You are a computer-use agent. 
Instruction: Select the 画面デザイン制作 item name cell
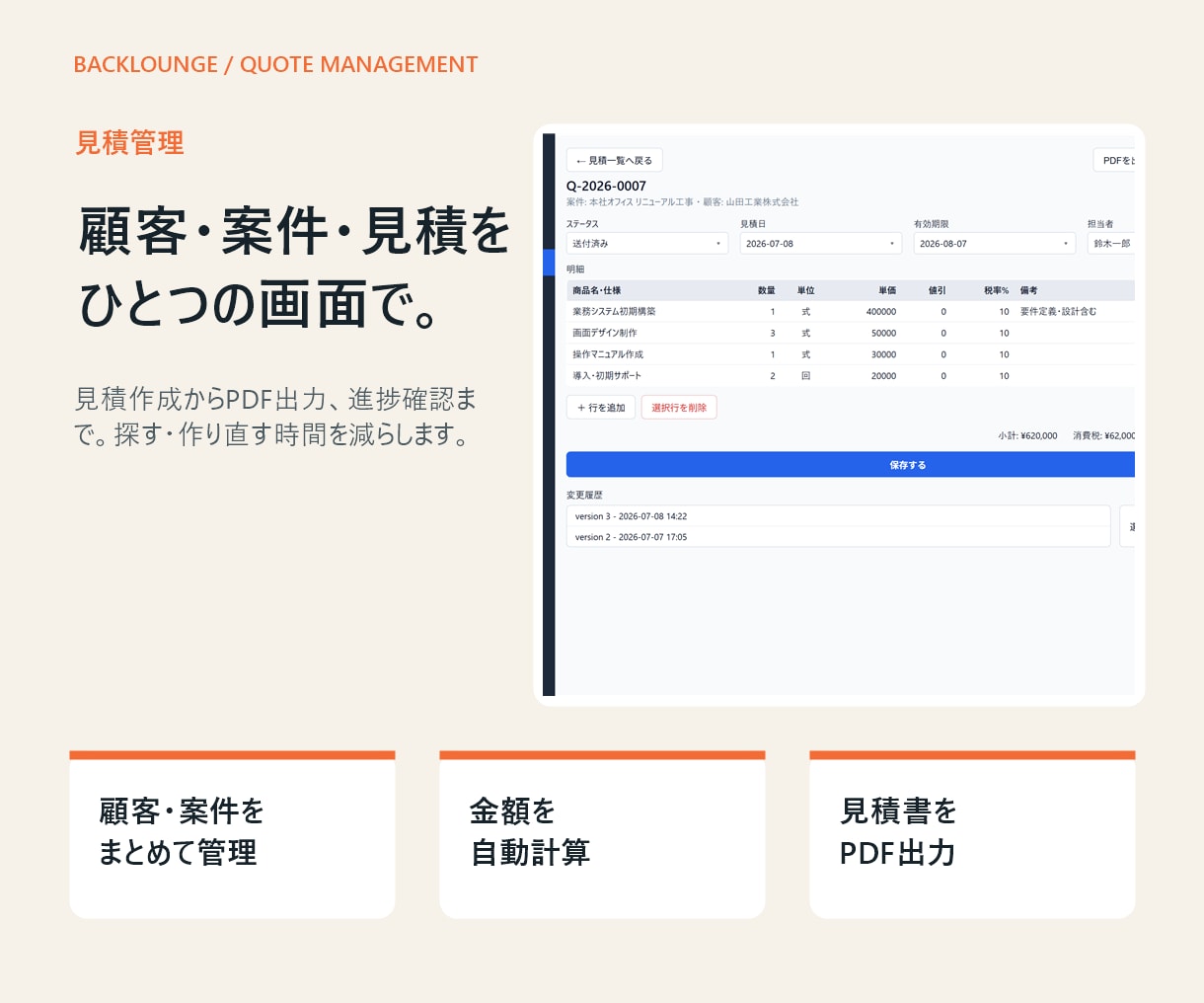coord(605,334)
